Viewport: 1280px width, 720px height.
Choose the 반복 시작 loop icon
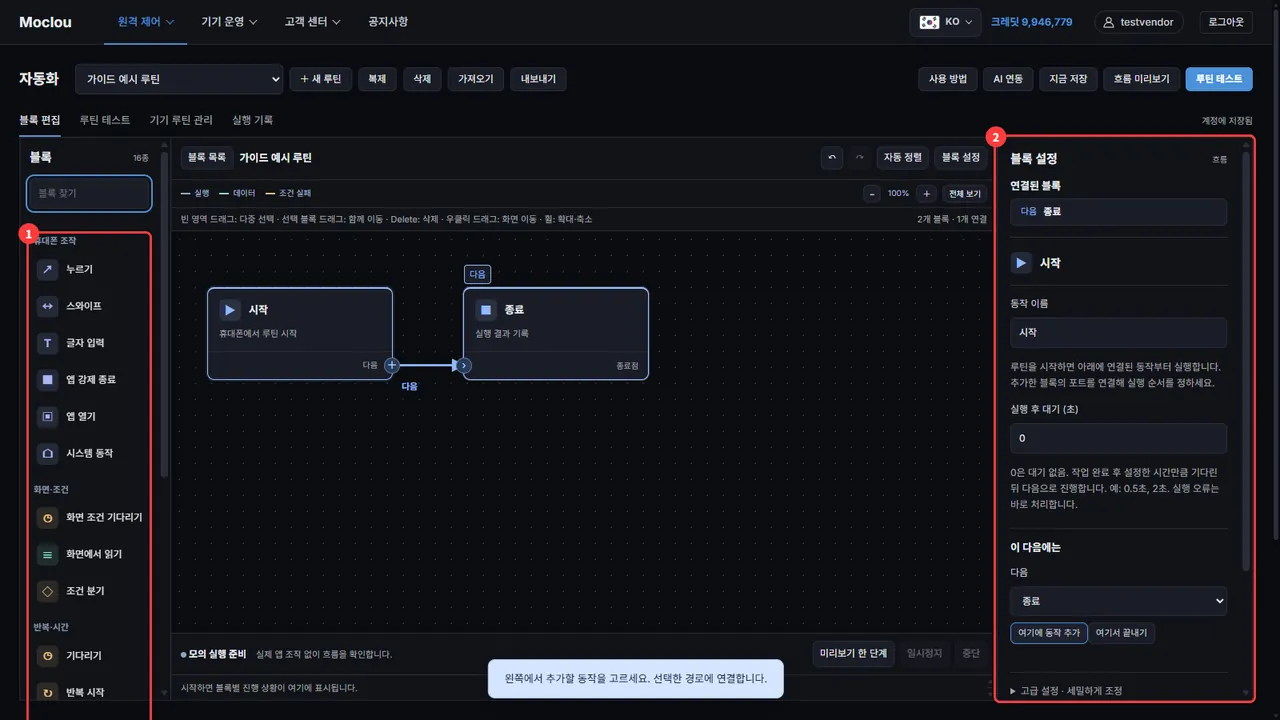pos(47,692)
